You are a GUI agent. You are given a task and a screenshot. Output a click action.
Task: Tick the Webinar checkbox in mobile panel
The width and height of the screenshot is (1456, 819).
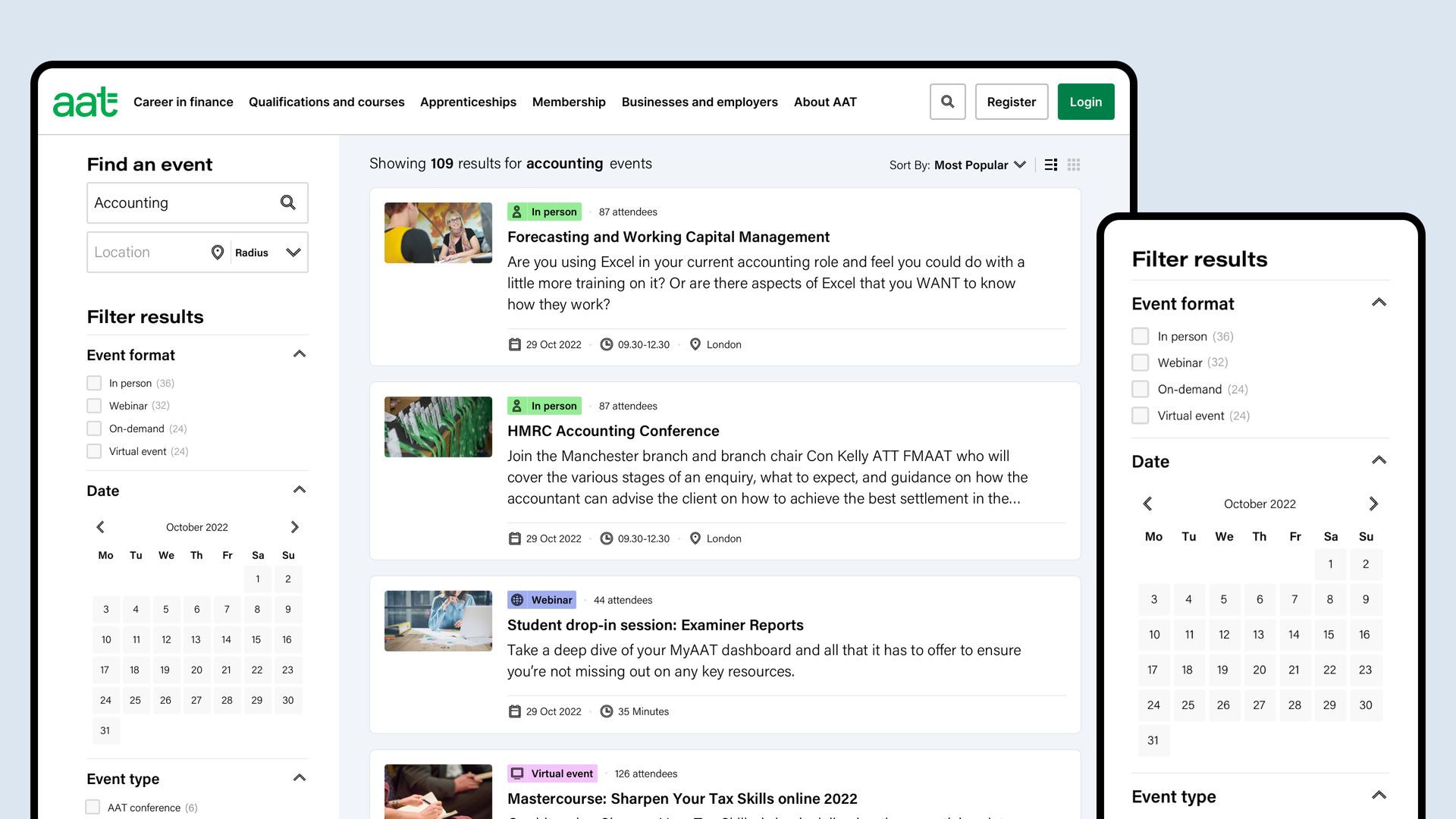[1140, 362]
